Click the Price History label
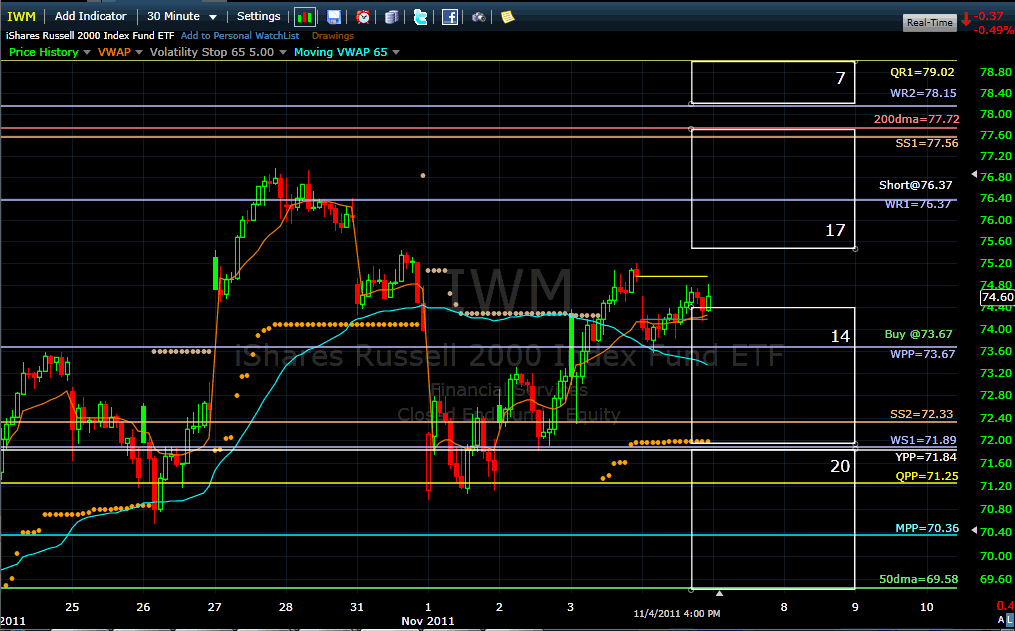The image size is (1015, 631). click(43, 52)
